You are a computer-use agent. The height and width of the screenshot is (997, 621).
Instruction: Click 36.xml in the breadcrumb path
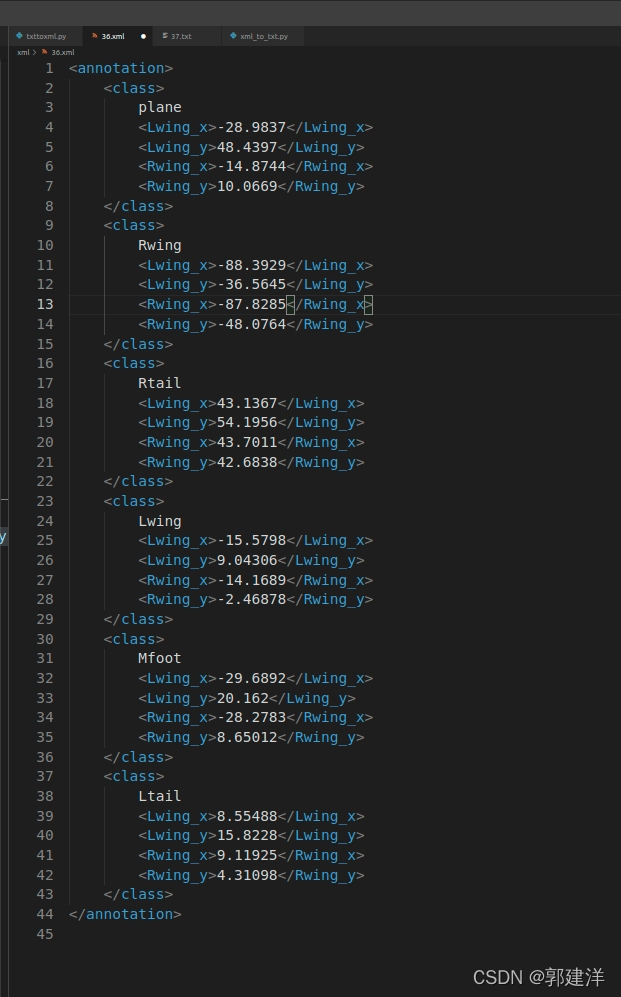click(x=62, y=52)
